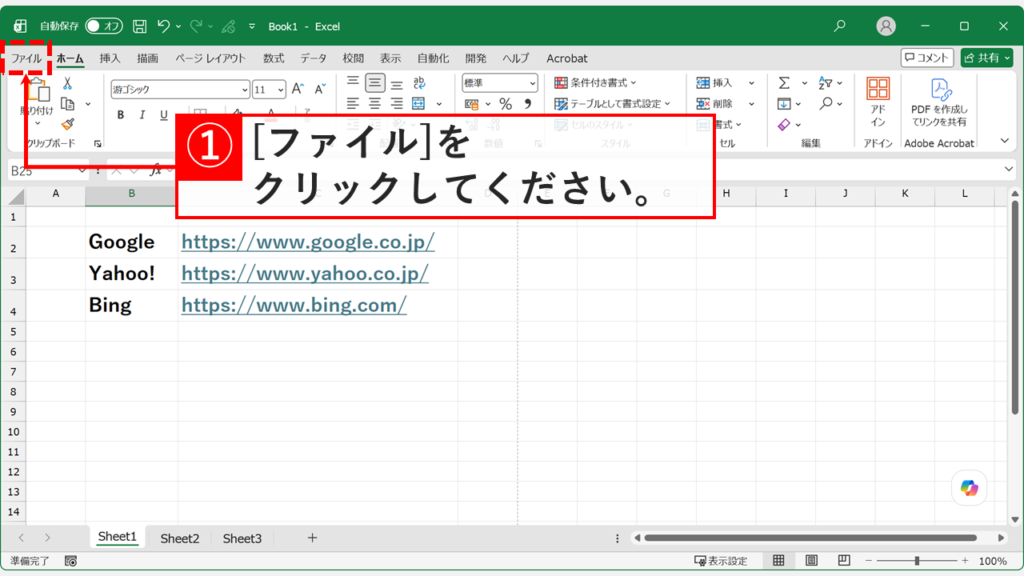Click the Copy icon in clipboard group

(67, 104)
